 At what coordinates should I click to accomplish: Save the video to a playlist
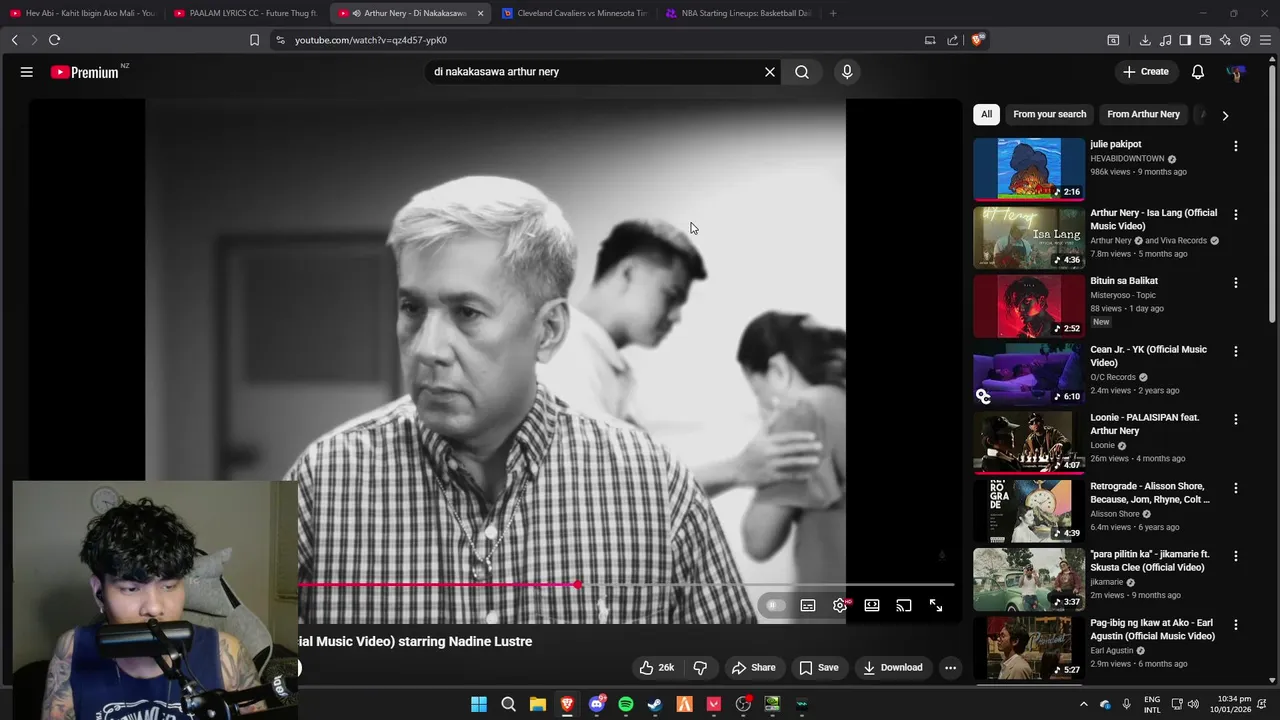818,668
